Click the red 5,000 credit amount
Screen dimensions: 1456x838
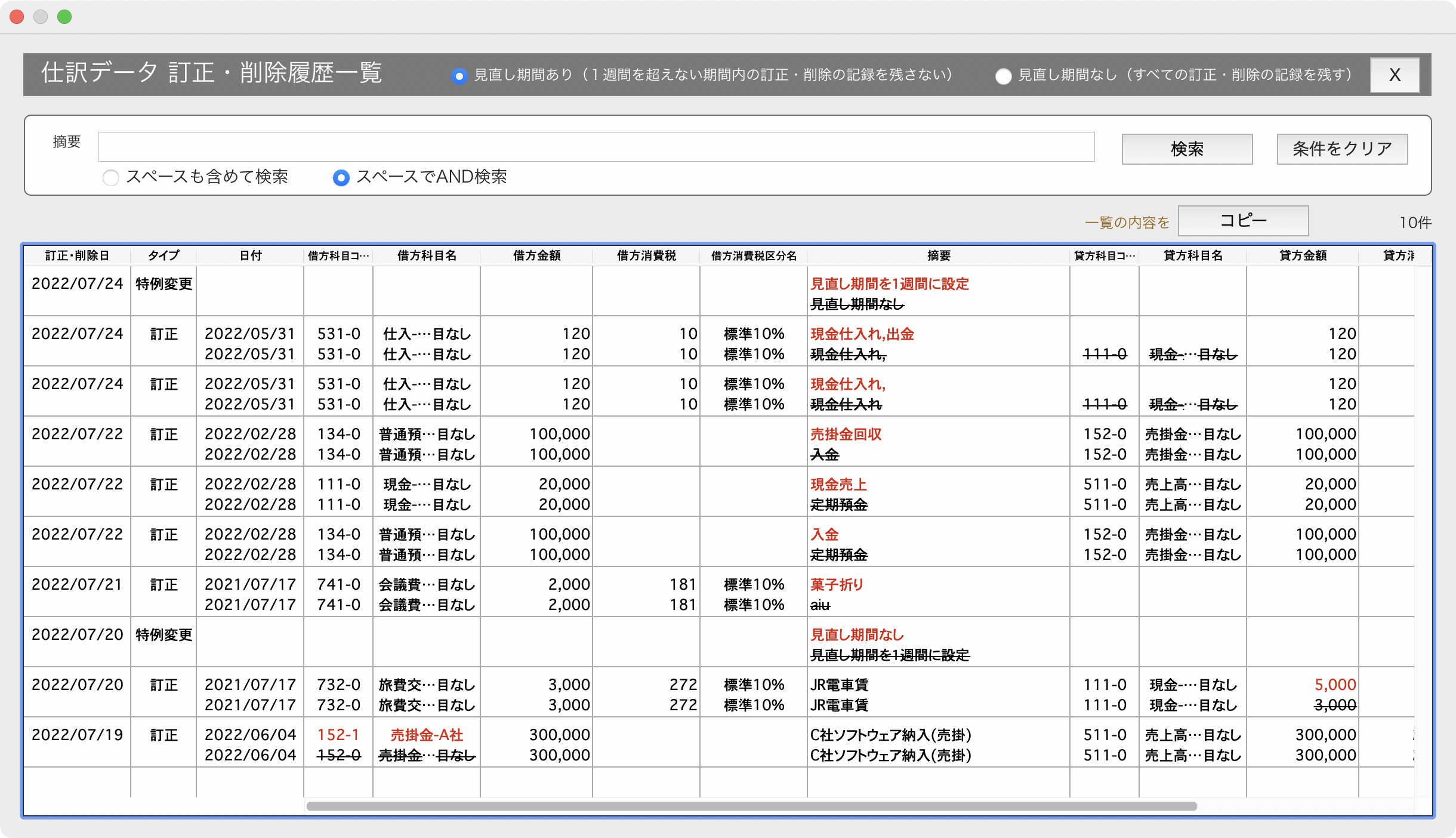(x=1335, y=685)
